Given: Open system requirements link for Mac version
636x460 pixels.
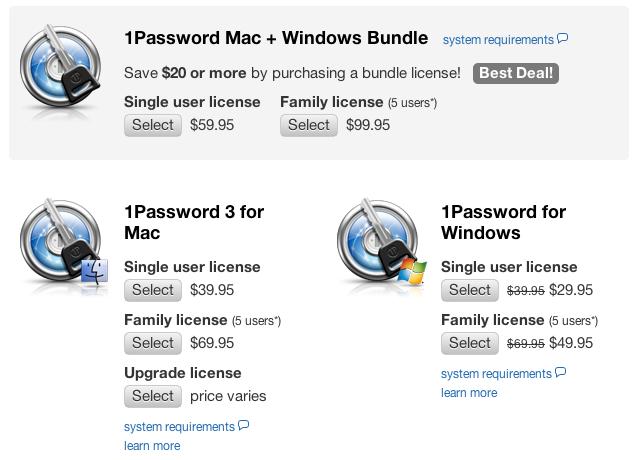Looking at the screenshot, I should click(x=179, y=427).
